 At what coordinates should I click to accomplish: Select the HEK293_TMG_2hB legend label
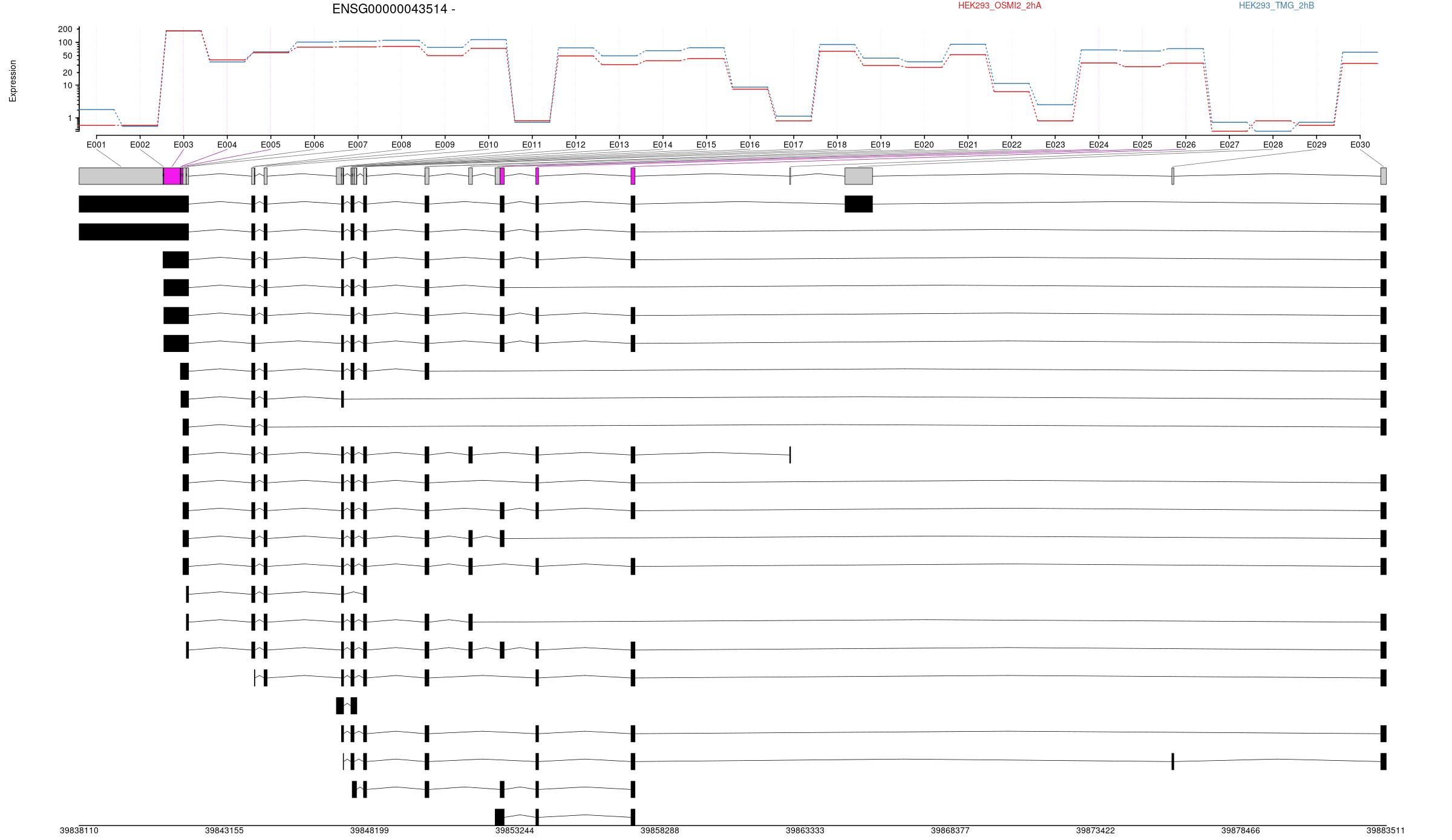tap(1276, 5)
